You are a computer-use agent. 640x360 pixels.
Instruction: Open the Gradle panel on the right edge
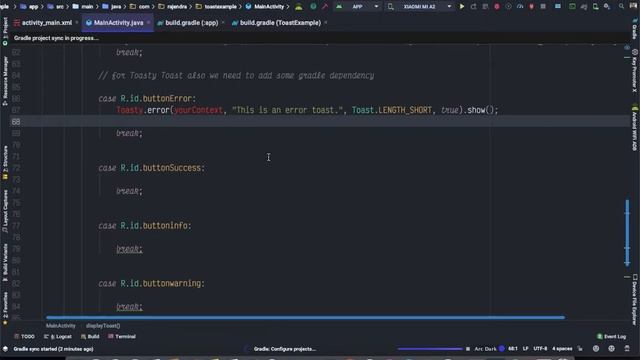(635, 29)
